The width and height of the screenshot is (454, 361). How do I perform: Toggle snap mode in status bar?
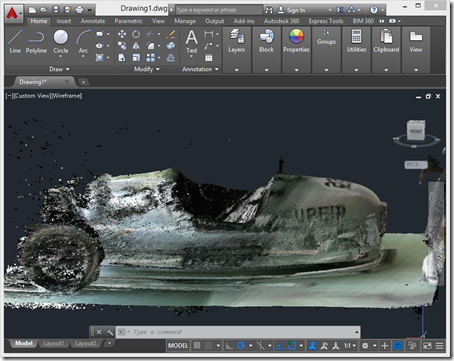(208, 346)
